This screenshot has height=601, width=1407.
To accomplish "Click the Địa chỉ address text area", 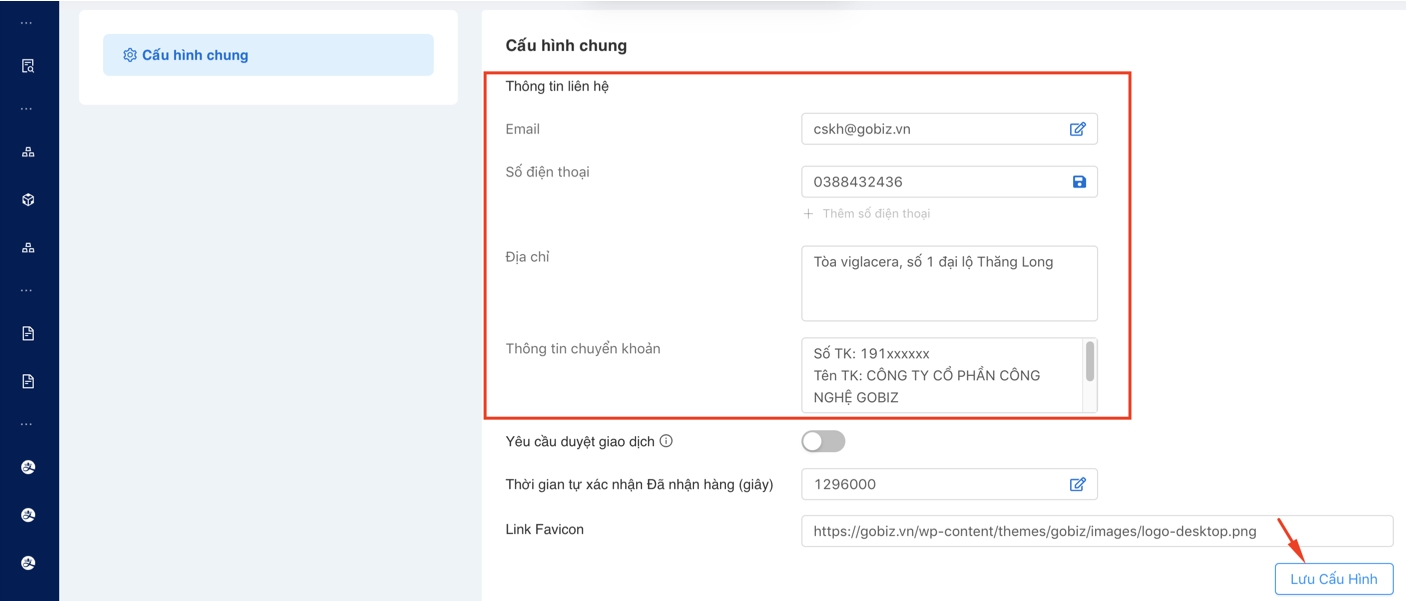I will coord(948,283).
